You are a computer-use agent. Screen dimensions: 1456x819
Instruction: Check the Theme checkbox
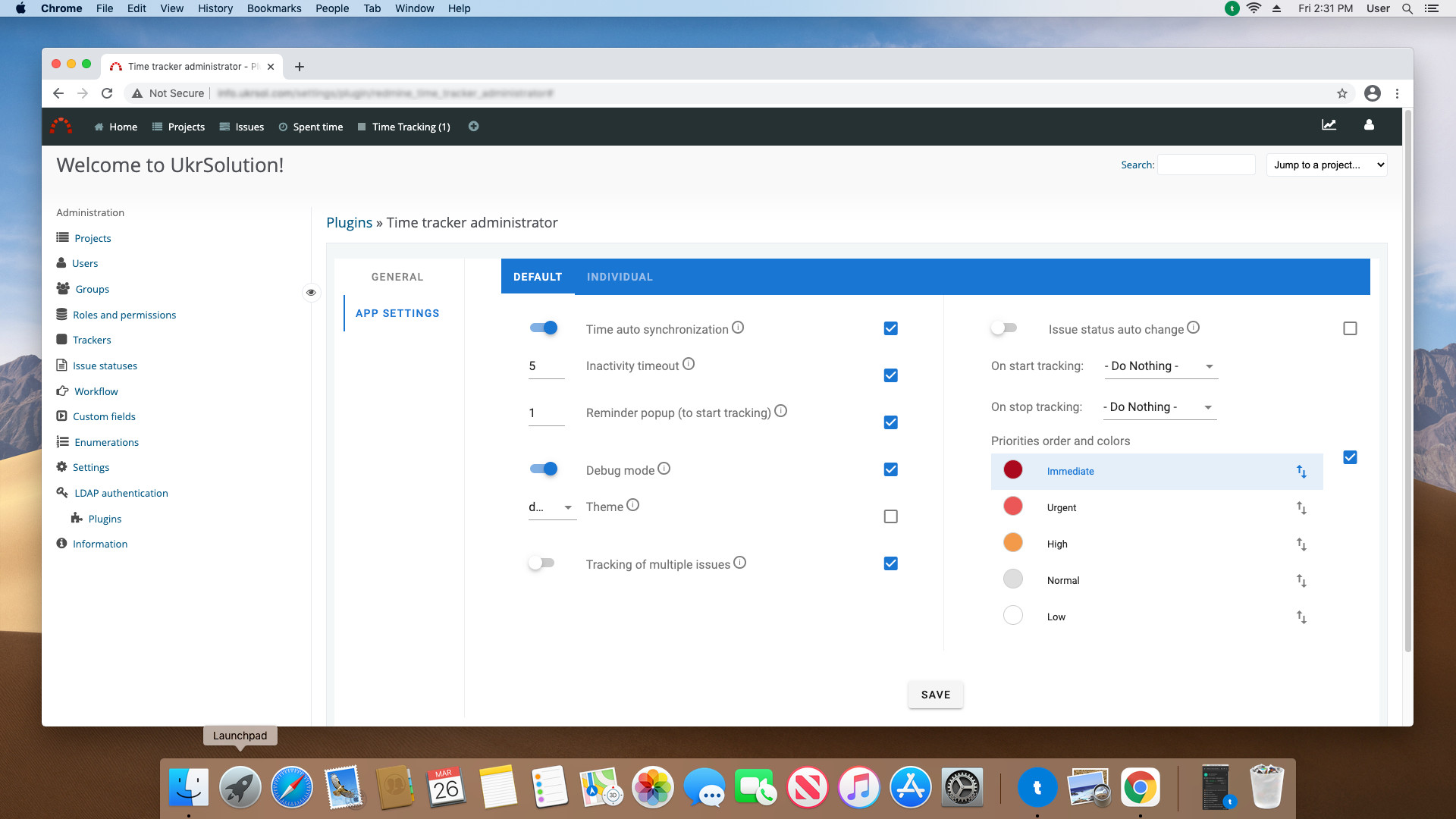(891, 516)
